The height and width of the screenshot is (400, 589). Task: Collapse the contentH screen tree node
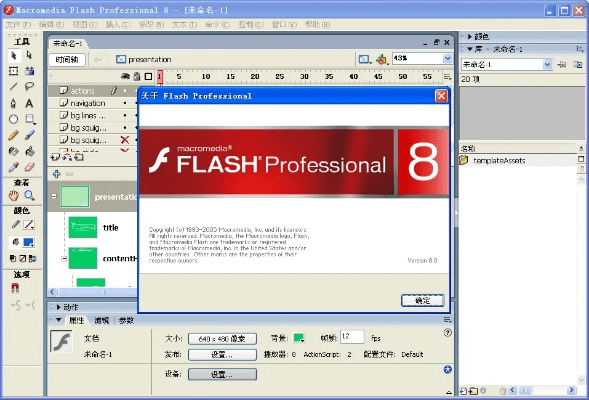tap(64, 258)
